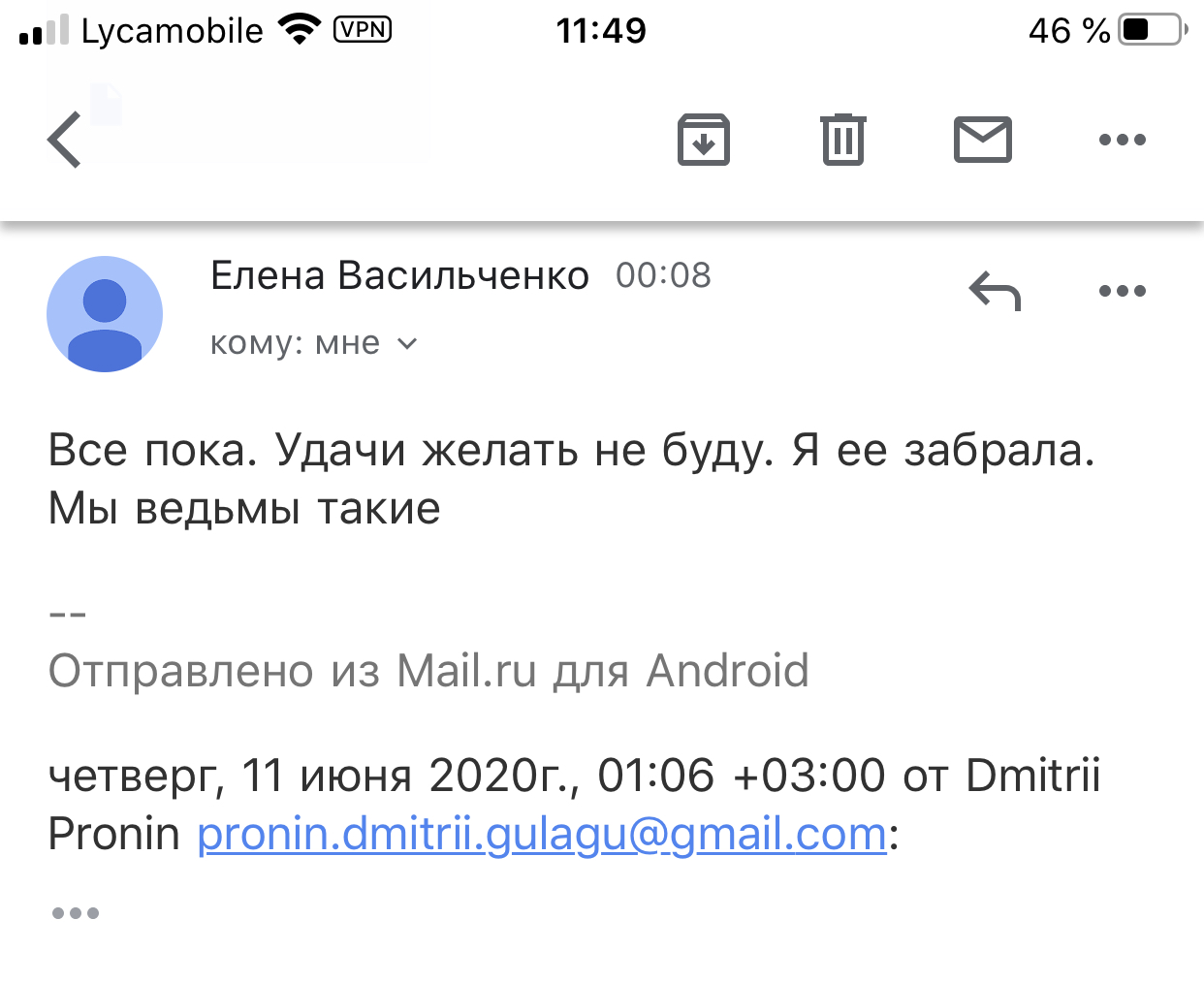This screenshot has height=983, width=1204.
Task: Tap the 11:49 clock in the status bar
Action: (x=601, y=31)
